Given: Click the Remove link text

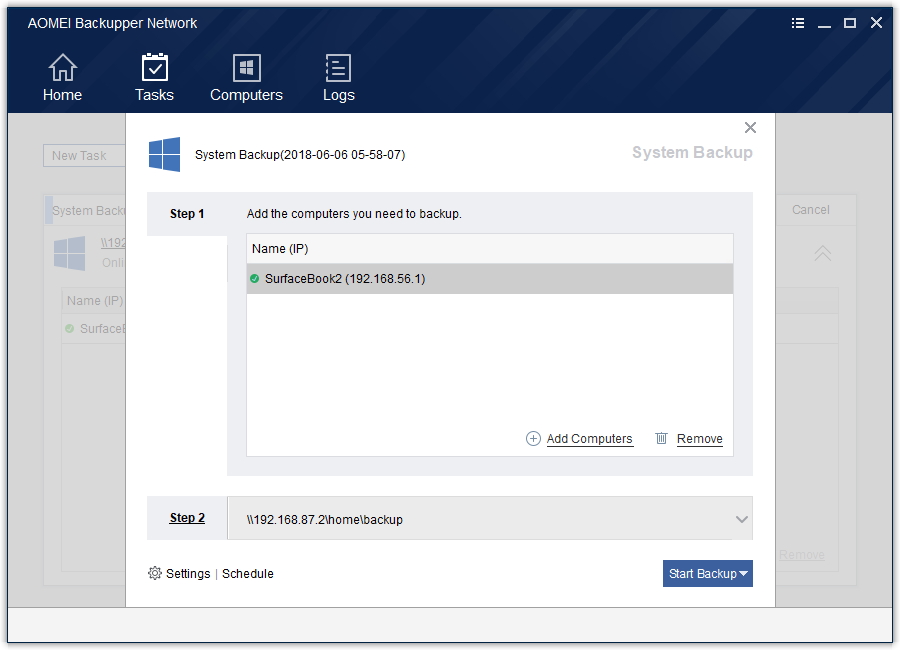Looking at the screenshot, I should coord(699,438).
